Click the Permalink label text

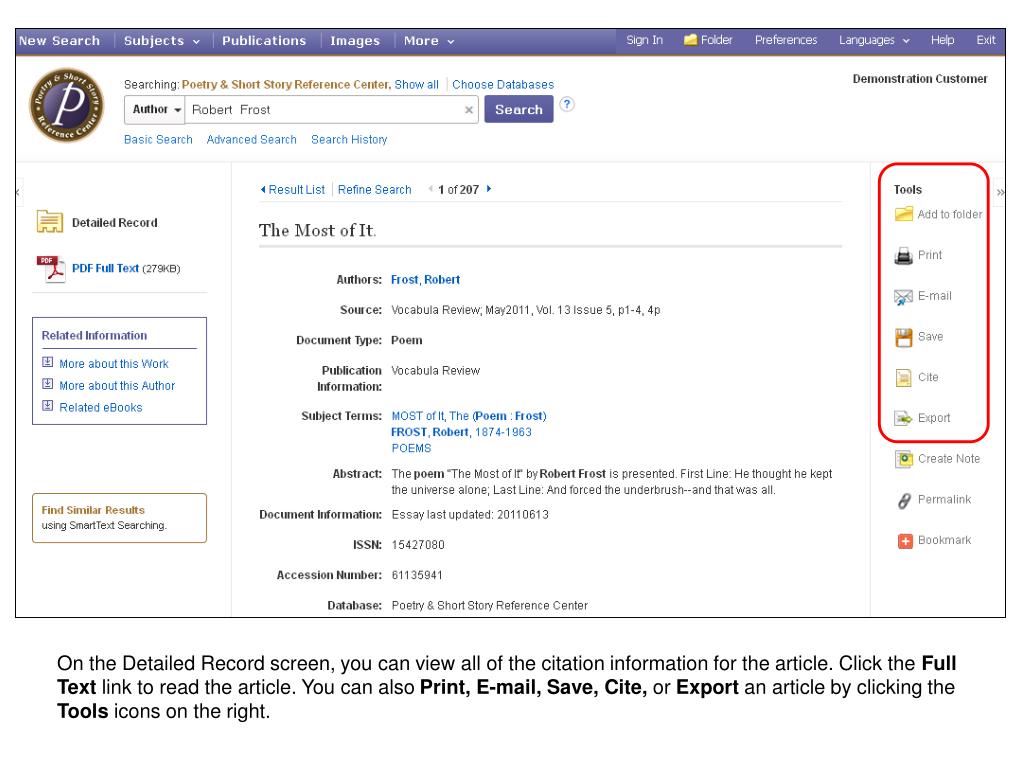point(944,500)
